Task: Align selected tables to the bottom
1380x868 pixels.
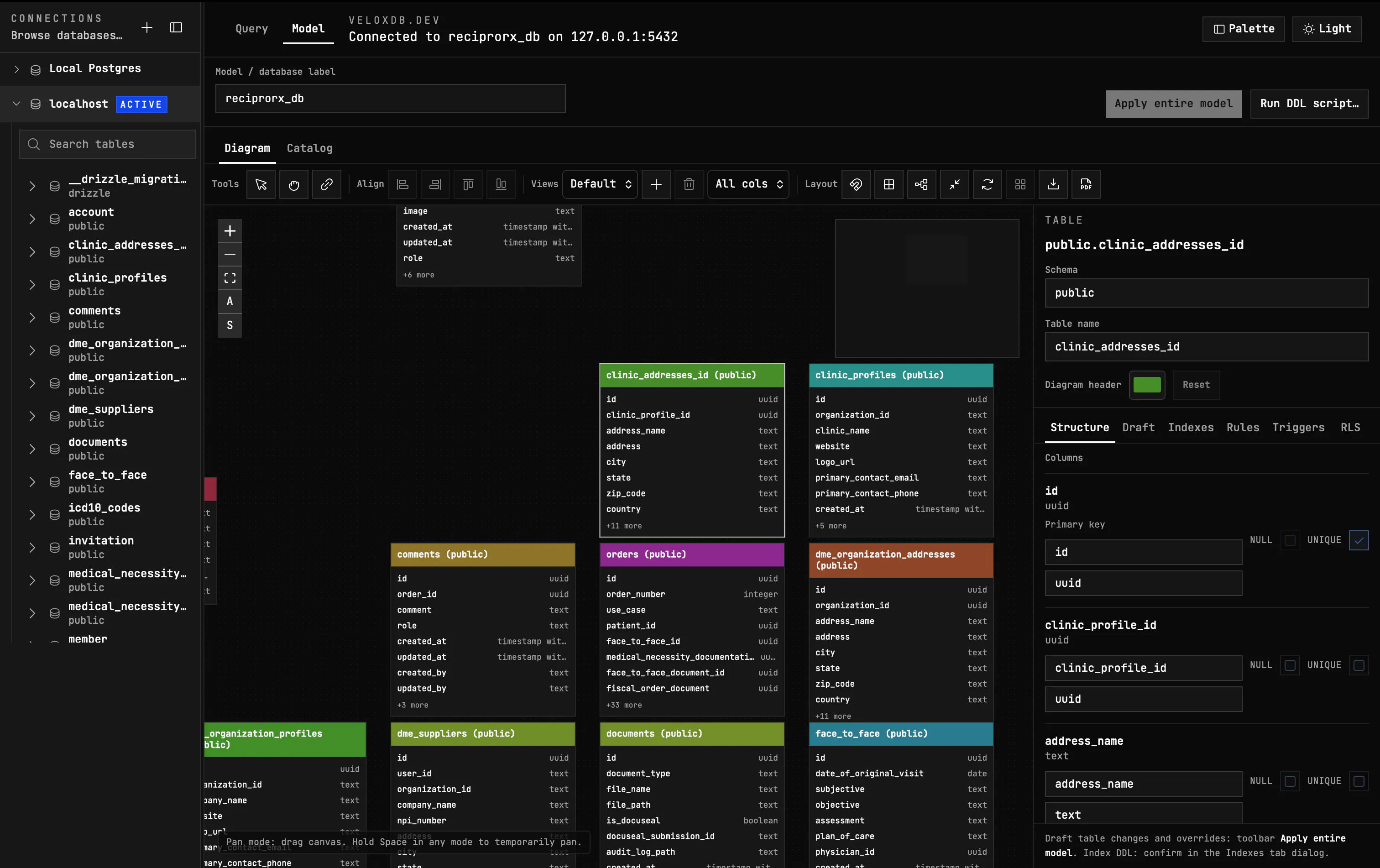Action: [501, 184]
